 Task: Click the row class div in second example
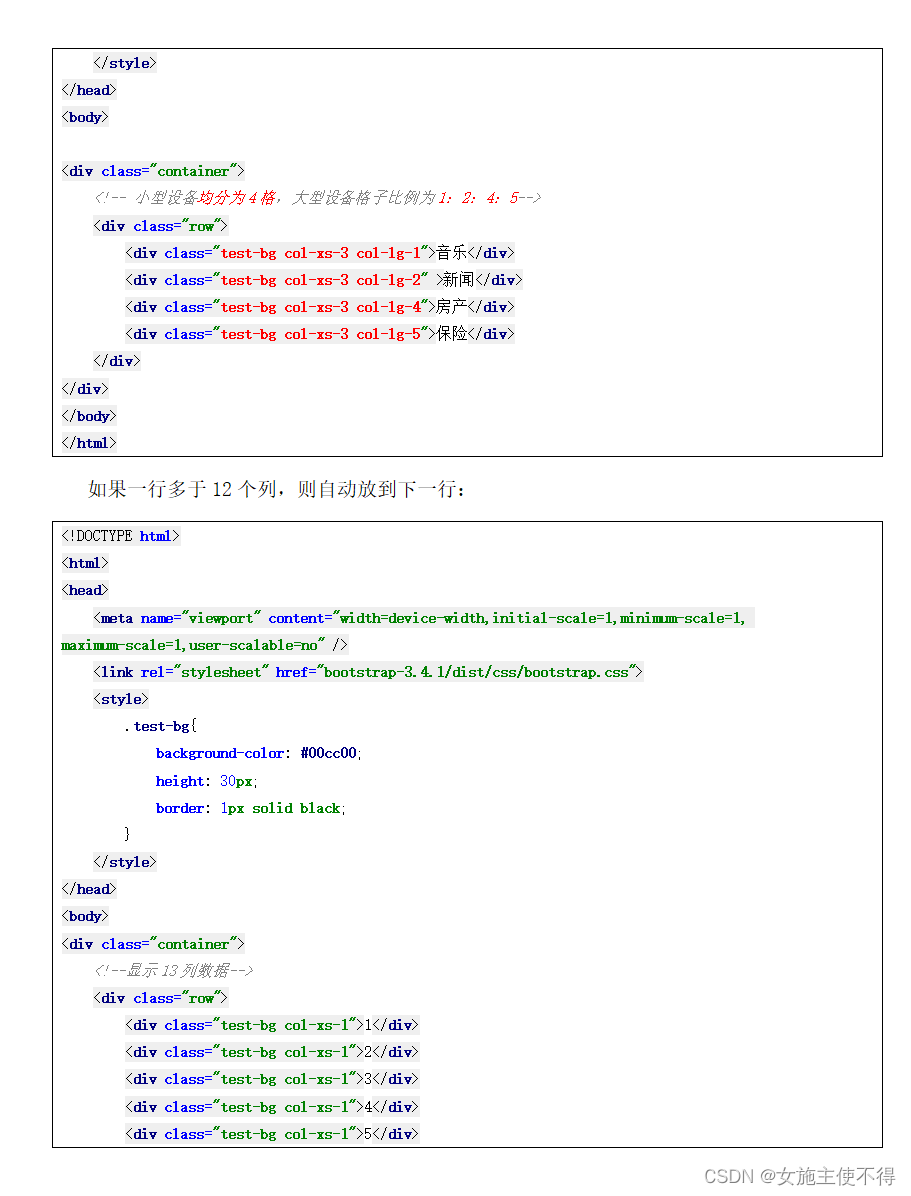(x=160, y=997)
